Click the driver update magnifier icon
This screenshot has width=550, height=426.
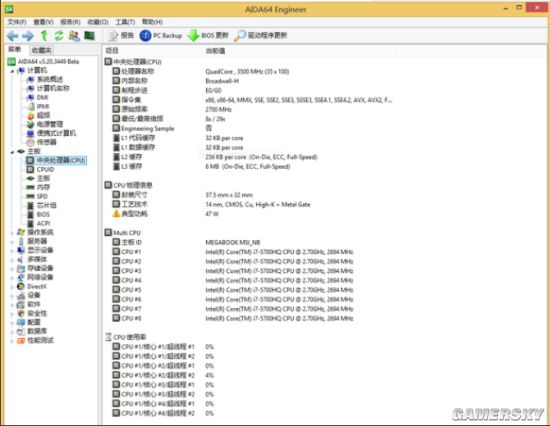click(x=240, y=35)
